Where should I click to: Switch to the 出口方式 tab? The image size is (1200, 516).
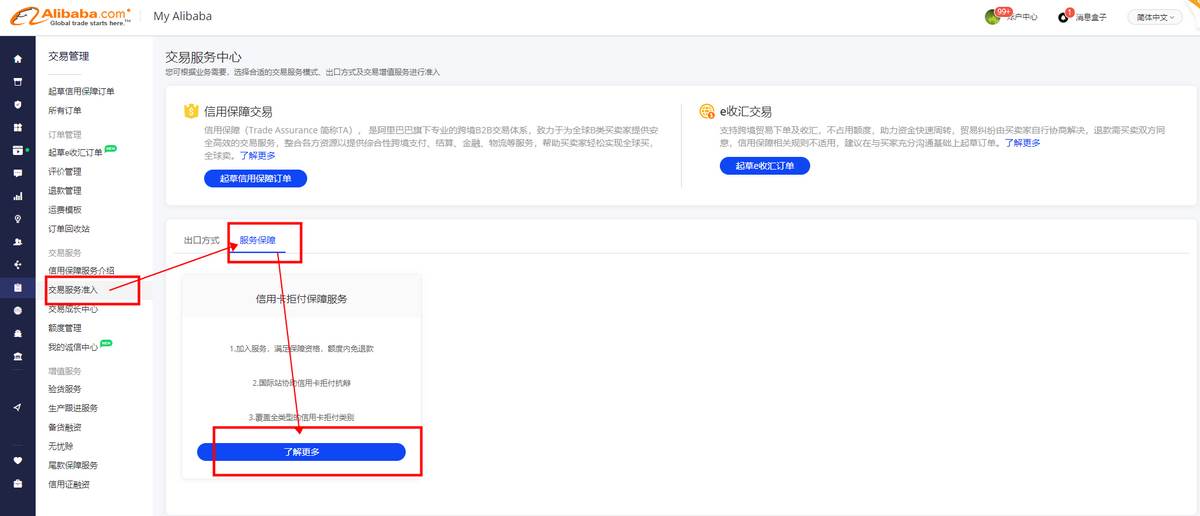pyautogui.click(x=201, y=241)
